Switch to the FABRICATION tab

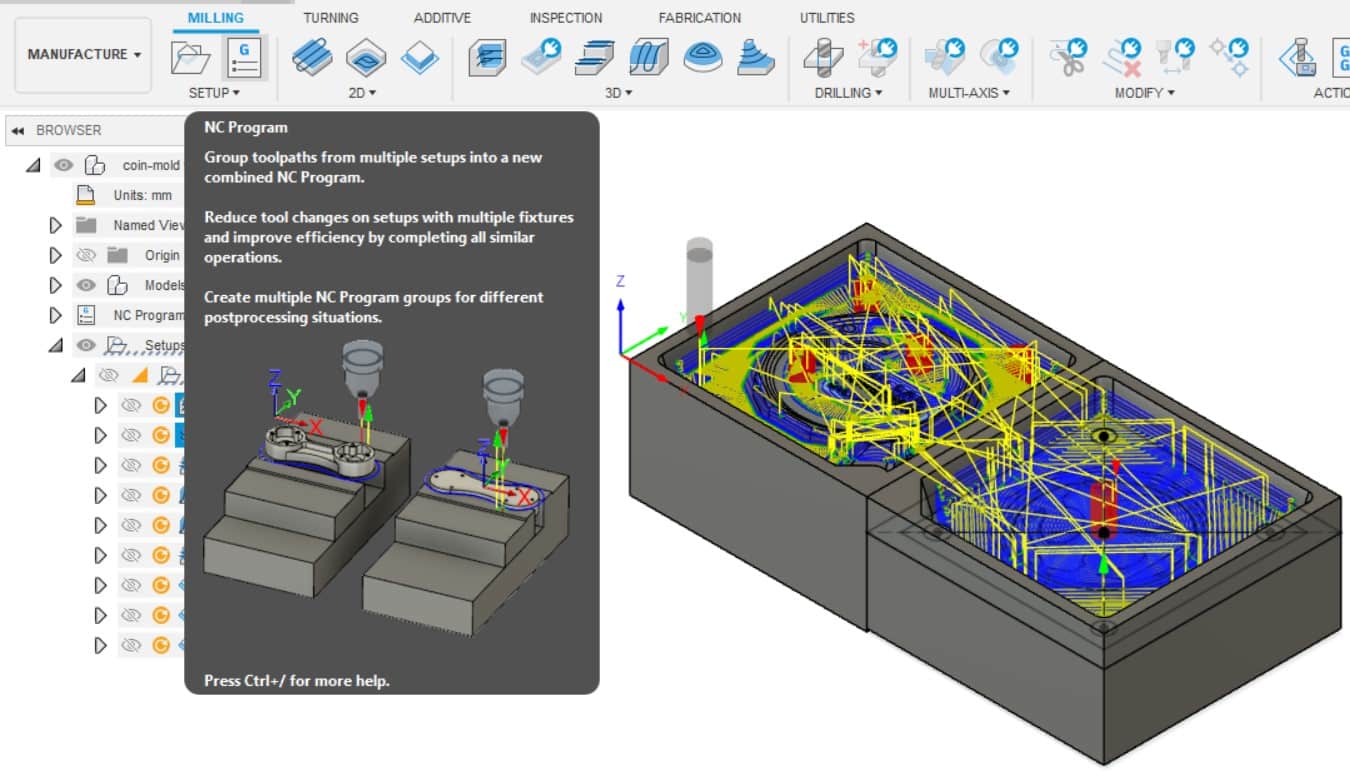pyautogui.click(x=700, y=18)
